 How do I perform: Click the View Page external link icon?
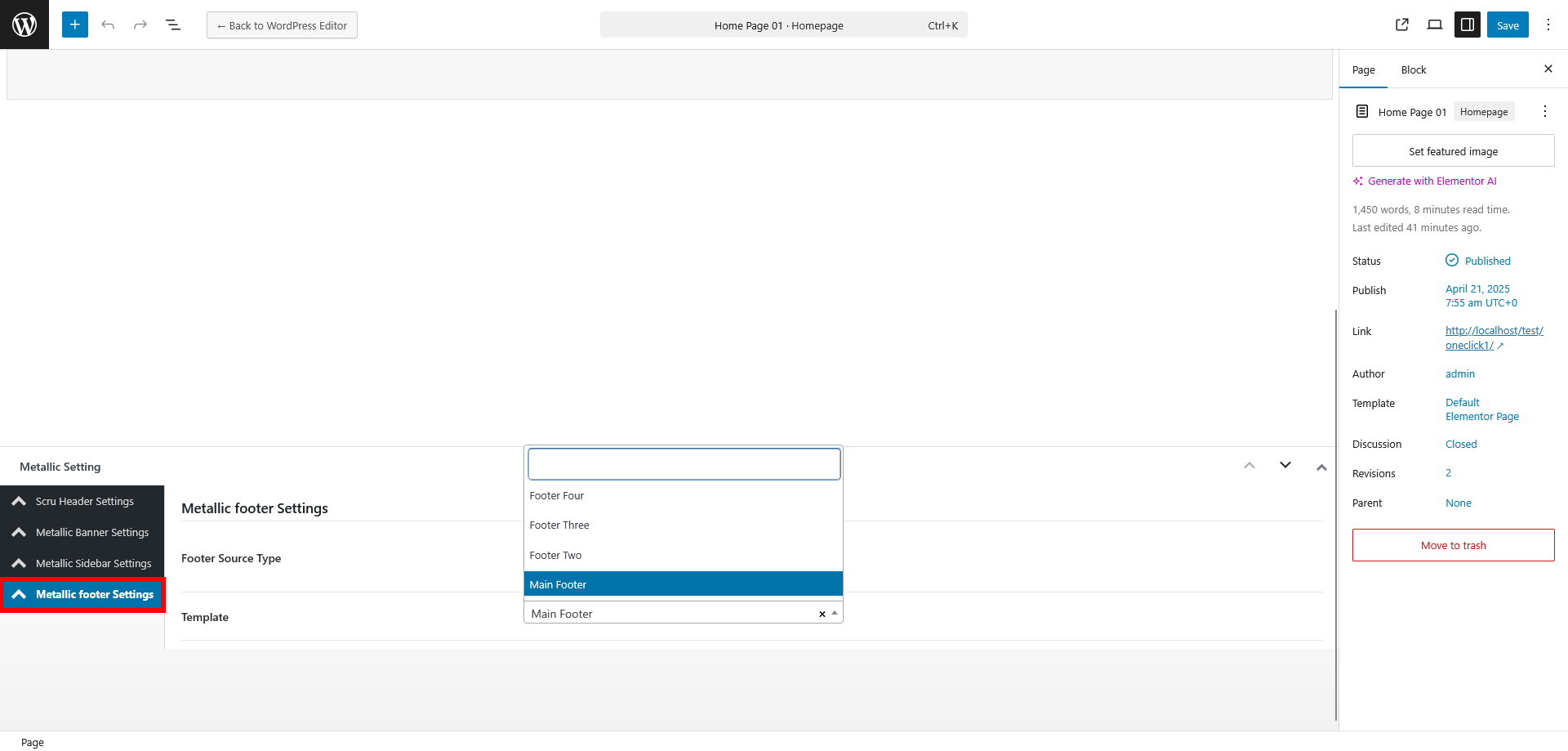(1402, 25)
